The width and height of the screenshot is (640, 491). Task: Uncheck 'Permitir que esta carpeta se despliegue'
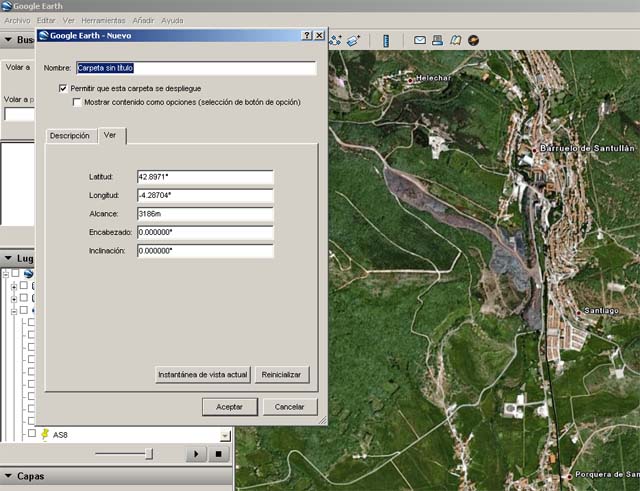[x=64, y=89]
